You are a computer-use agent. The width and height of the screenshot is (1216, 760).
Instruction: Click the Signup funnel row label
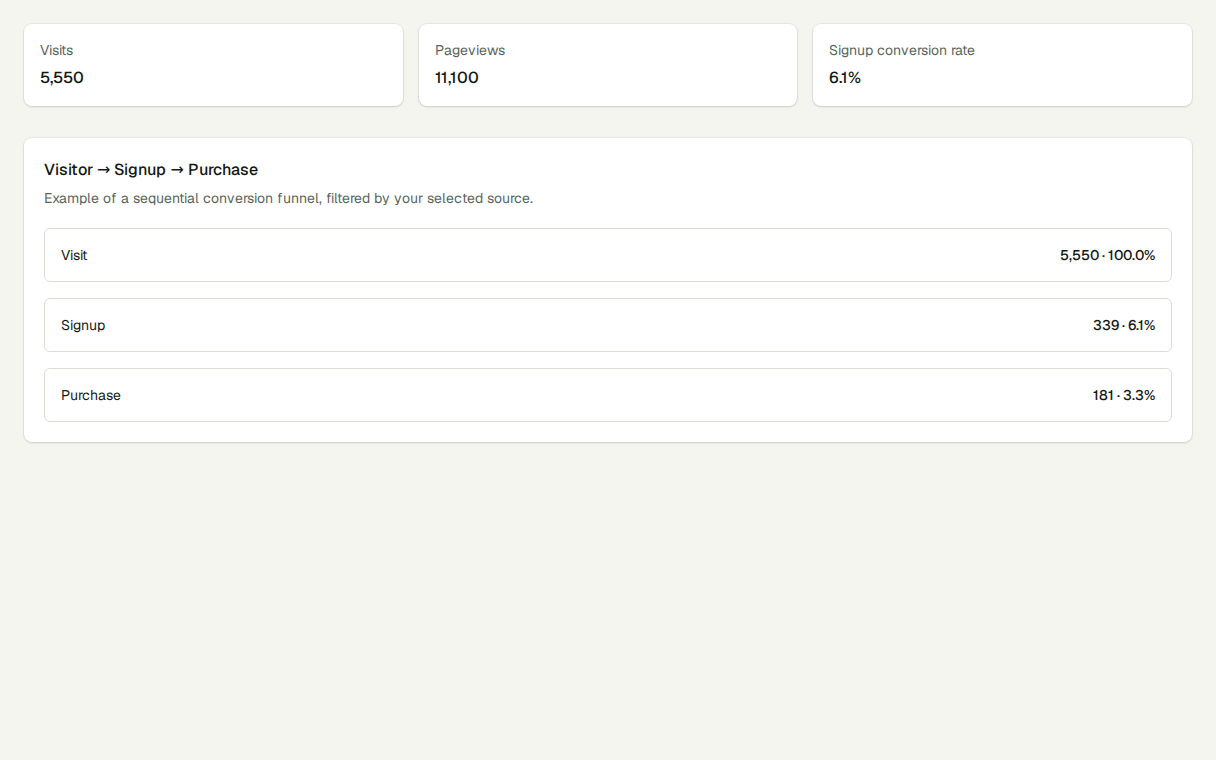click(x=83, y=325)
